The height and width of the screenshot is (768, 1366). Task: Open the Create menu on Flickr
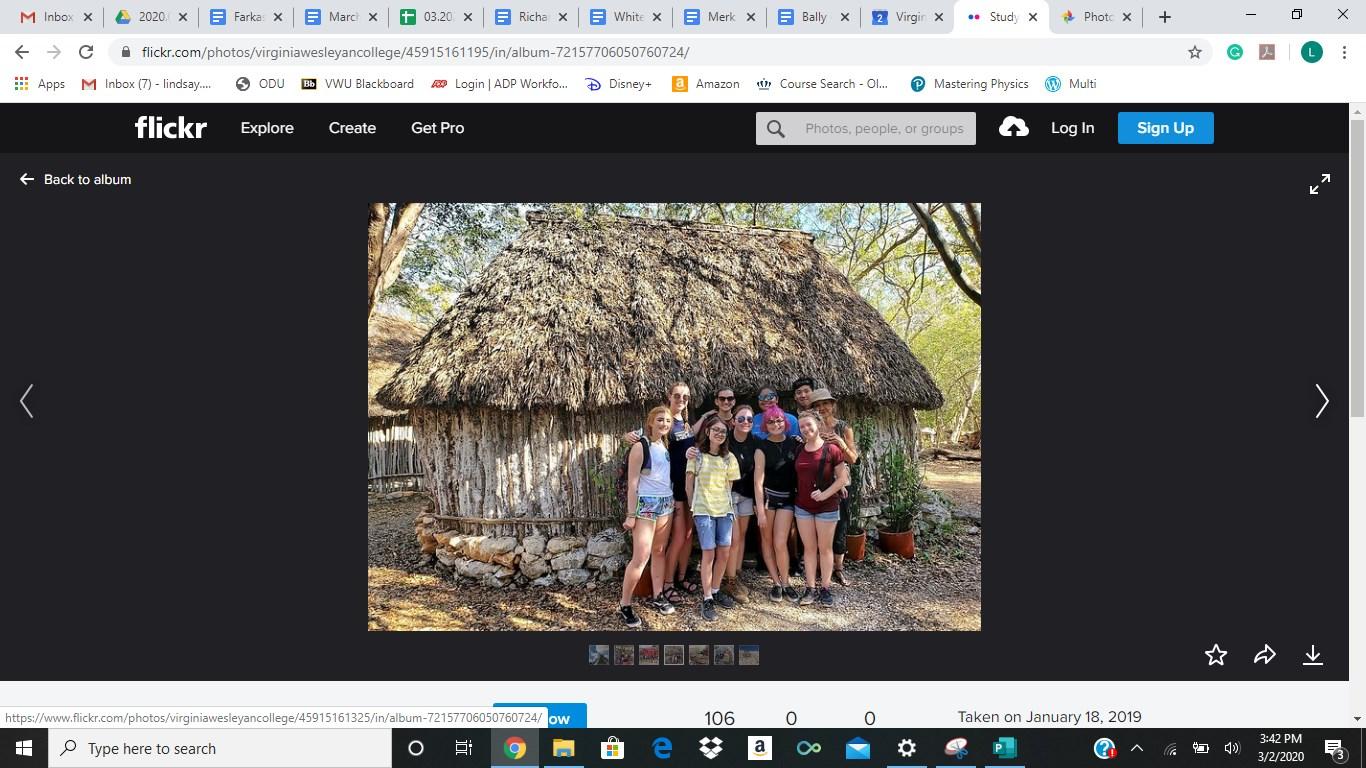pos(352,128)
